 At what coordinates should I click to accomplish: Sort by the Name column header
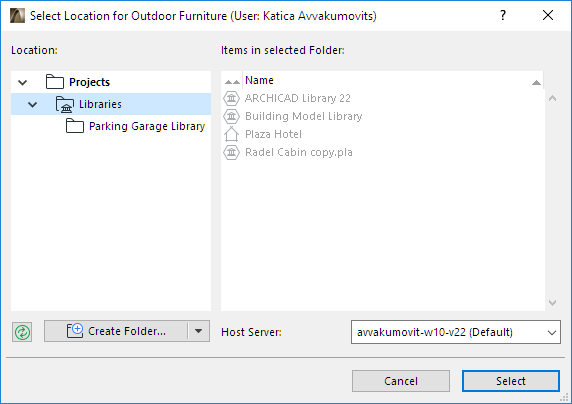pos(393,80)
